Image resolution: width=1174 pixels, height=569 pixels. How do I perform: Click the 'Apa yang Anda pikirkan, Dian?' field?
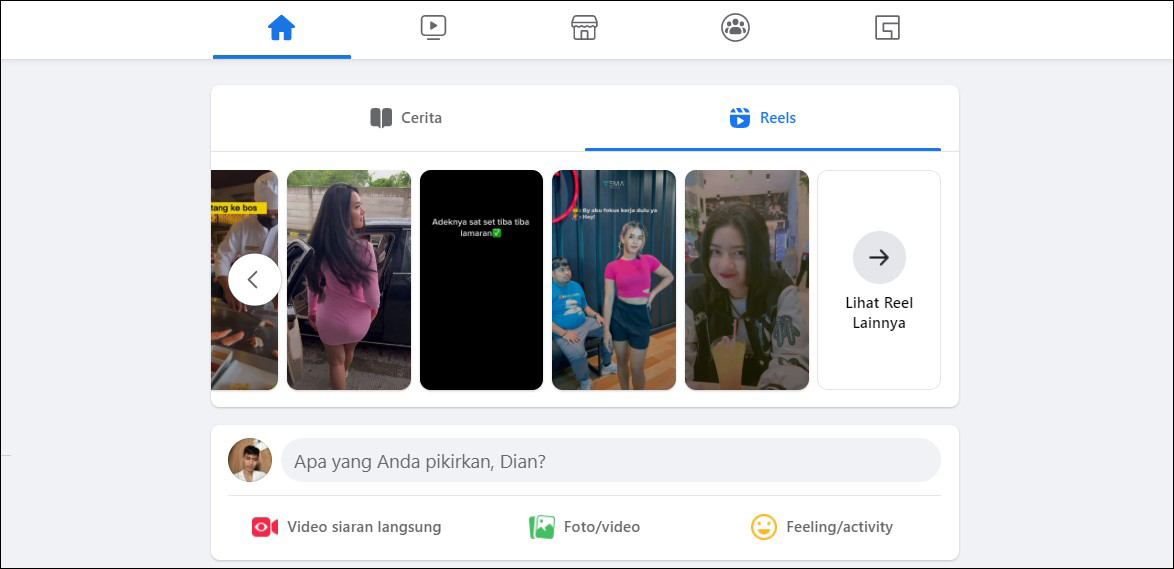coord(610,461)
